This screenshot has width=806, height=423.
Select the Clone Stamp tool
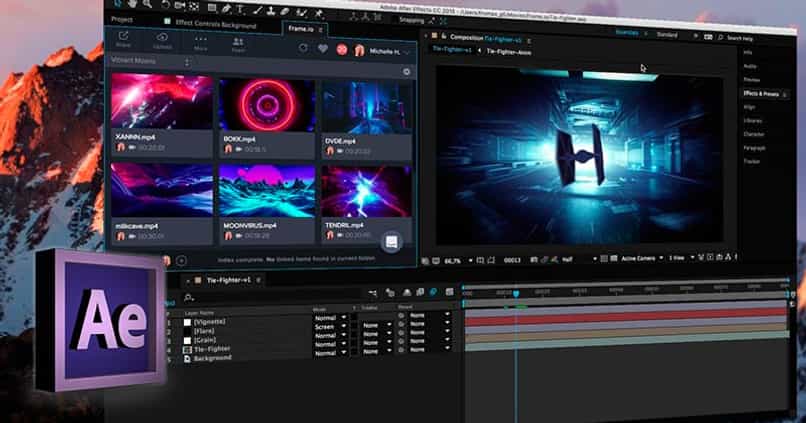271,11
